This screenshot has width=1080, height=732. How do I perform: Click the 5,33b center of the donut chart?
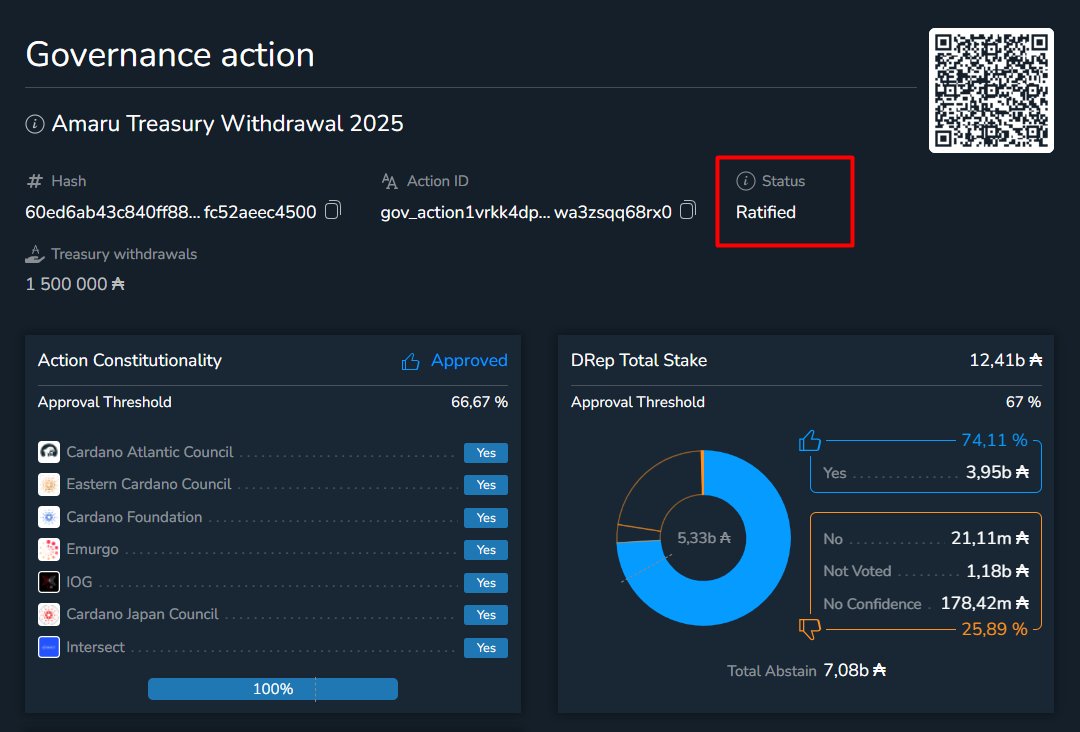click(x=704, y=538)
